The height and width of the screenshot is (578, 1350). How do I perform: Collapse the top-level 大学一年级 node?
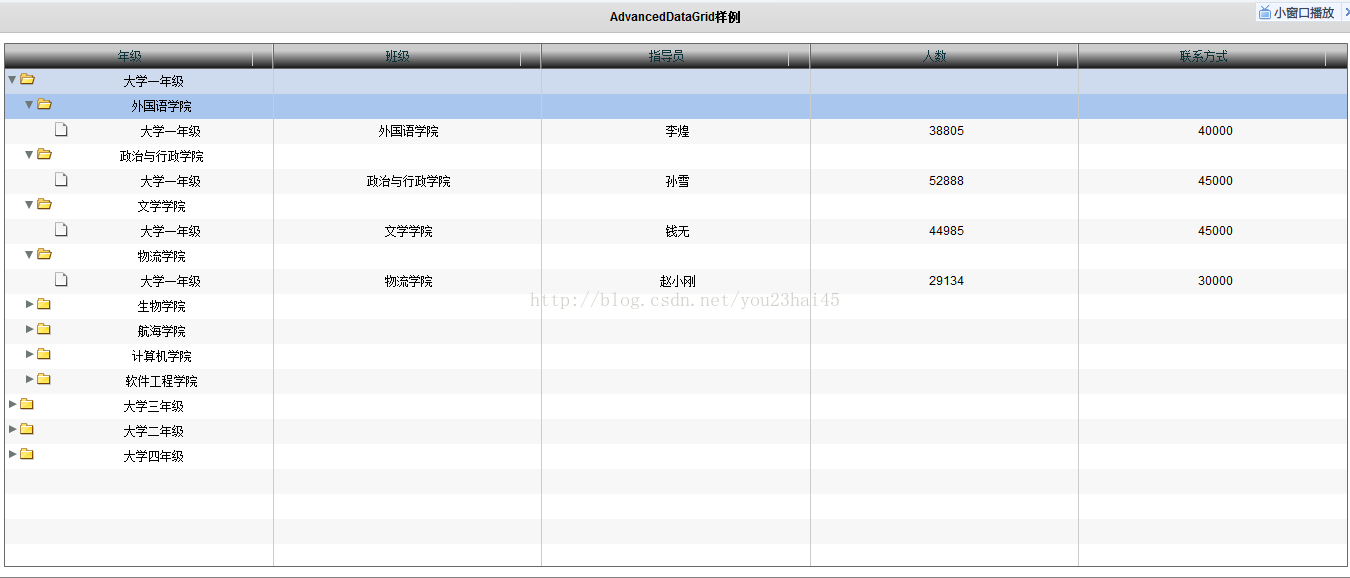click(x=12, y=79)
